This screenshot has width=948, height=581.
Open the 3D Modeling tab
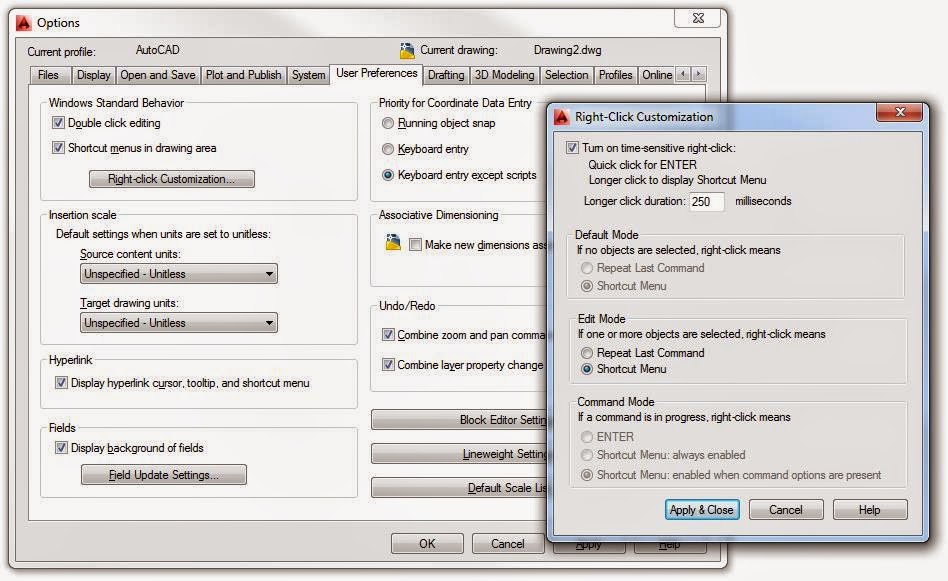coord(505,75)
